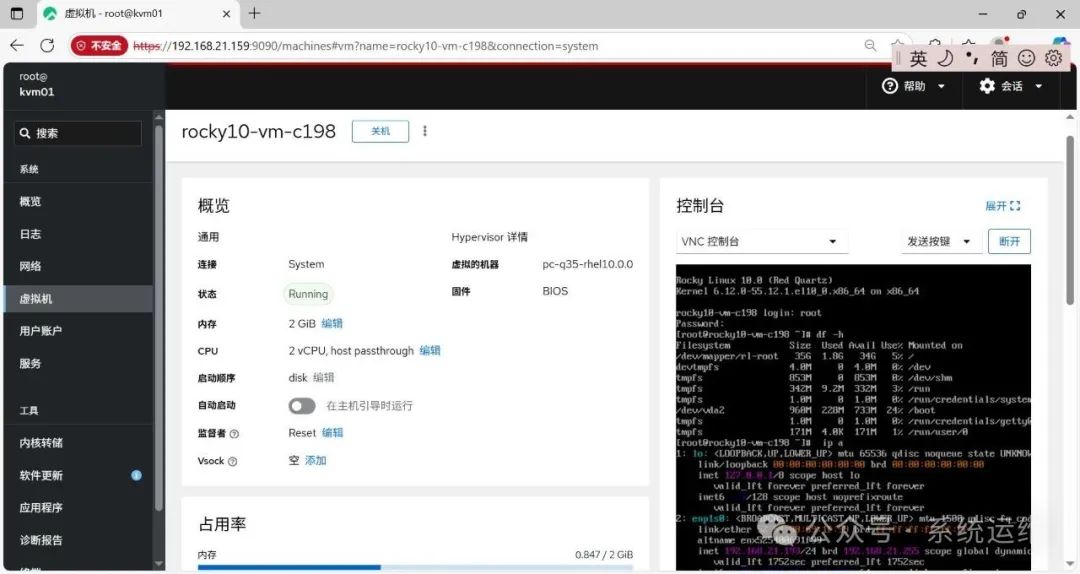Open 内核转储 in the sidebar
Viewport: 1080px width, 574px height.
79,442
